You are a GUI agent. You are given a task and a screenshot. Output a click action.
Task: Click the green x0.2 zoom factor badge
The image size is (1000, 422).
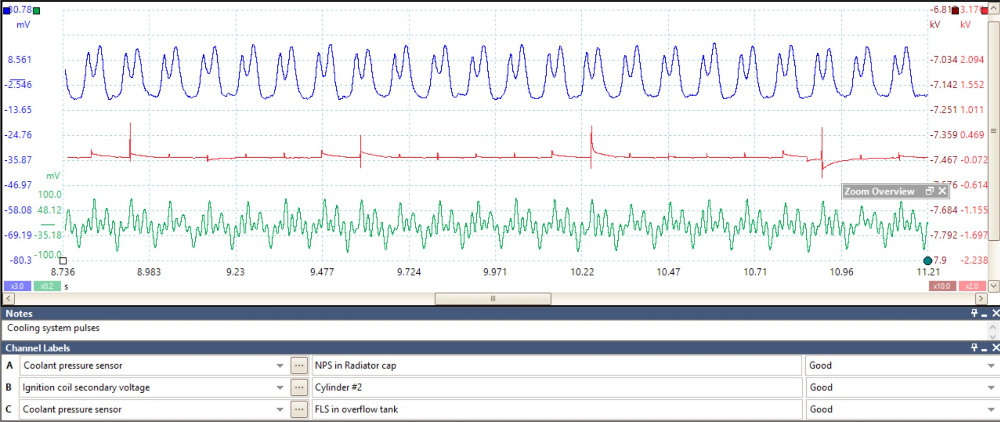(x=46, y=286)
